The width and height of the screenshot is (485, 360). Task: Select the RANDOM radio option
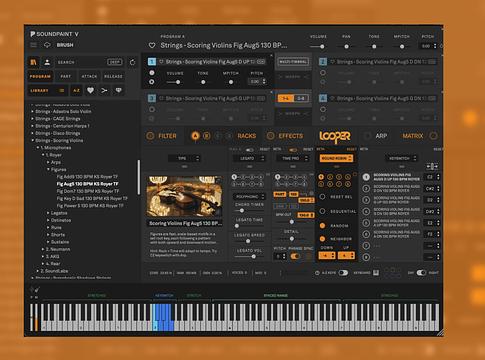click(322, 226)
